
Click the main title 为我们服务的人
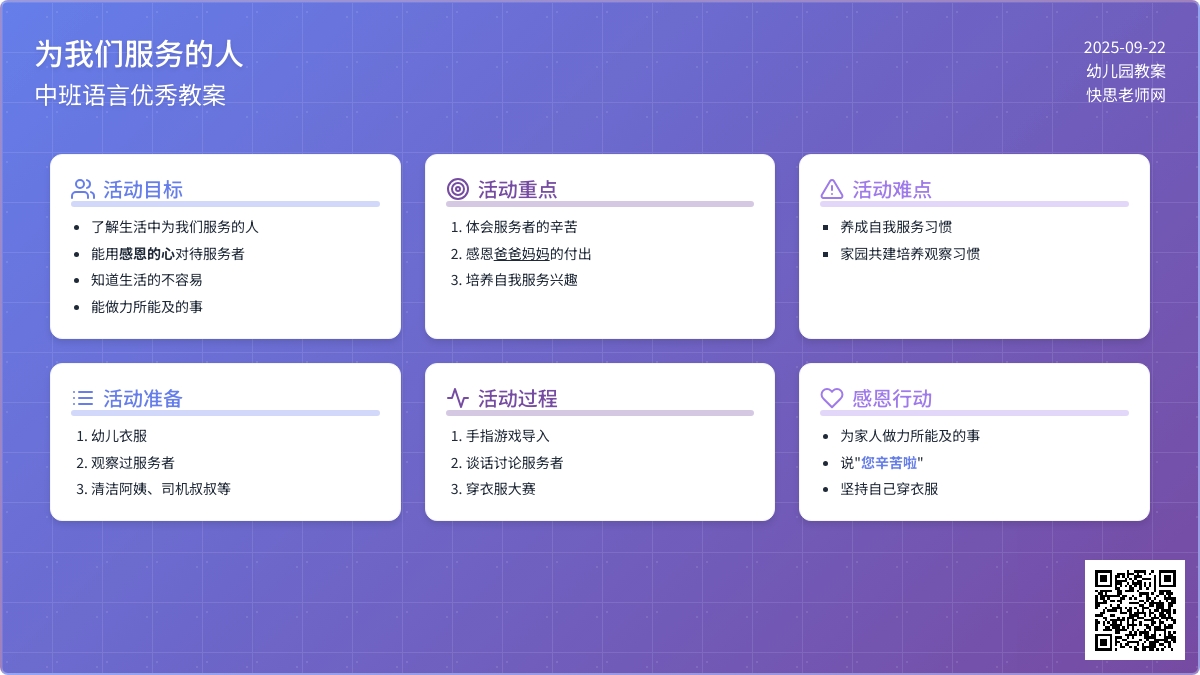[139, 54]
